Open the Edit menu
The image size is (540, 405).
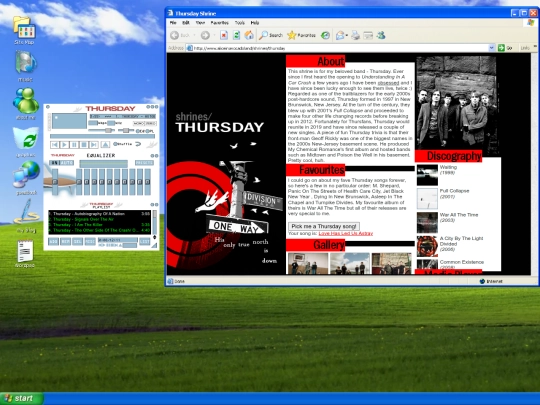click(x=186, y=23)
